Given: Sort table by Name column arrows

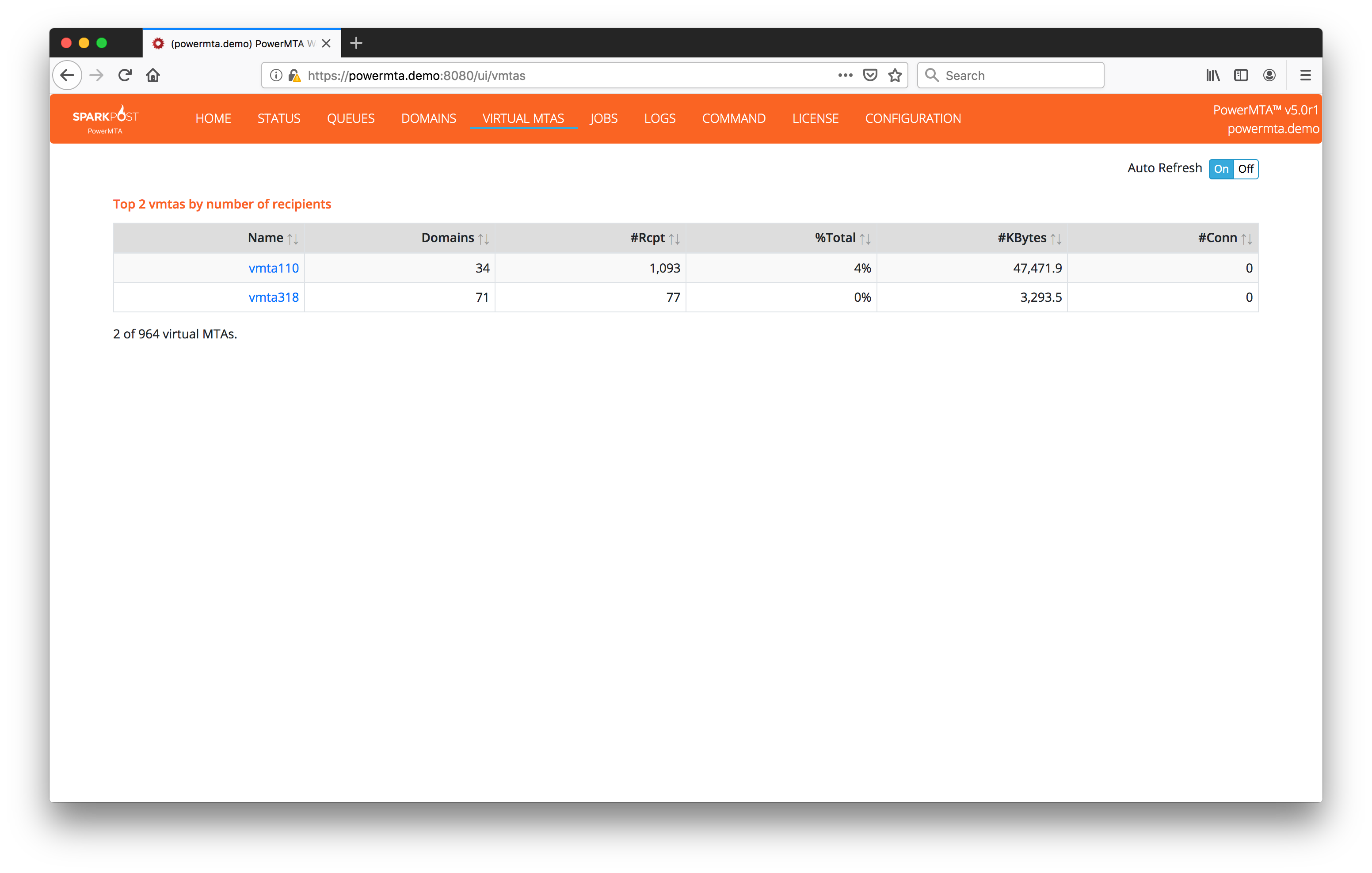Looking at the screenshot, I should coord(293,239).
